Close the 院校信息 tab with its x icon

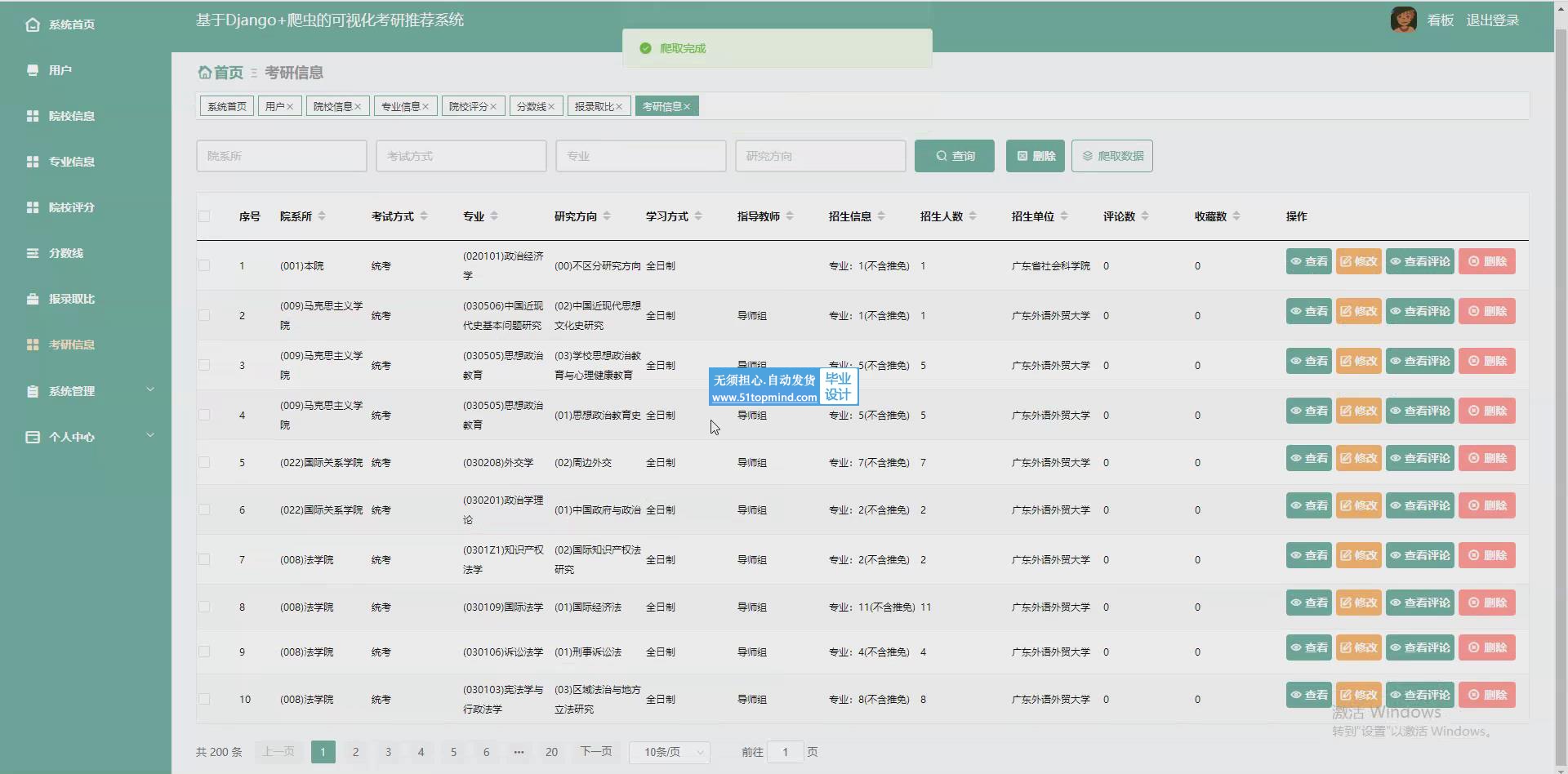(358, 106)
